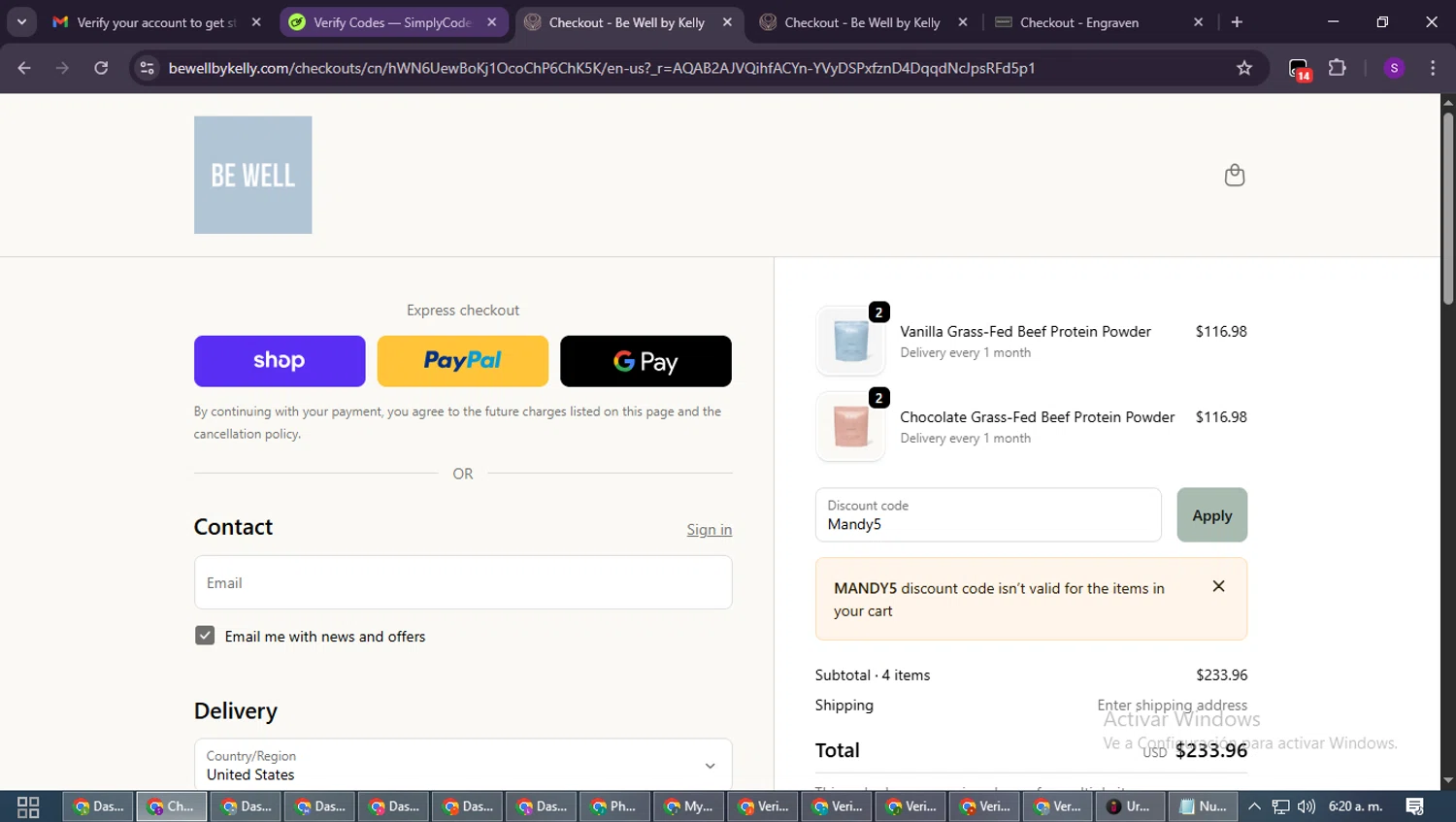Click the taskbar clock showing 6:20 a. m.
This screenshot has height=822, width=1456.
click(1355, 806)
